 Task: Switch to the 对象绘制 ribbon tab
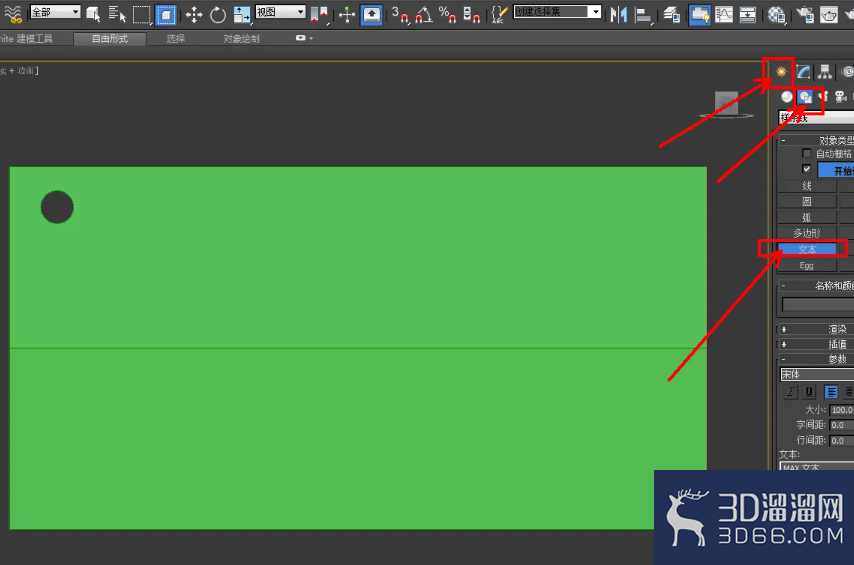click(241, 39)
